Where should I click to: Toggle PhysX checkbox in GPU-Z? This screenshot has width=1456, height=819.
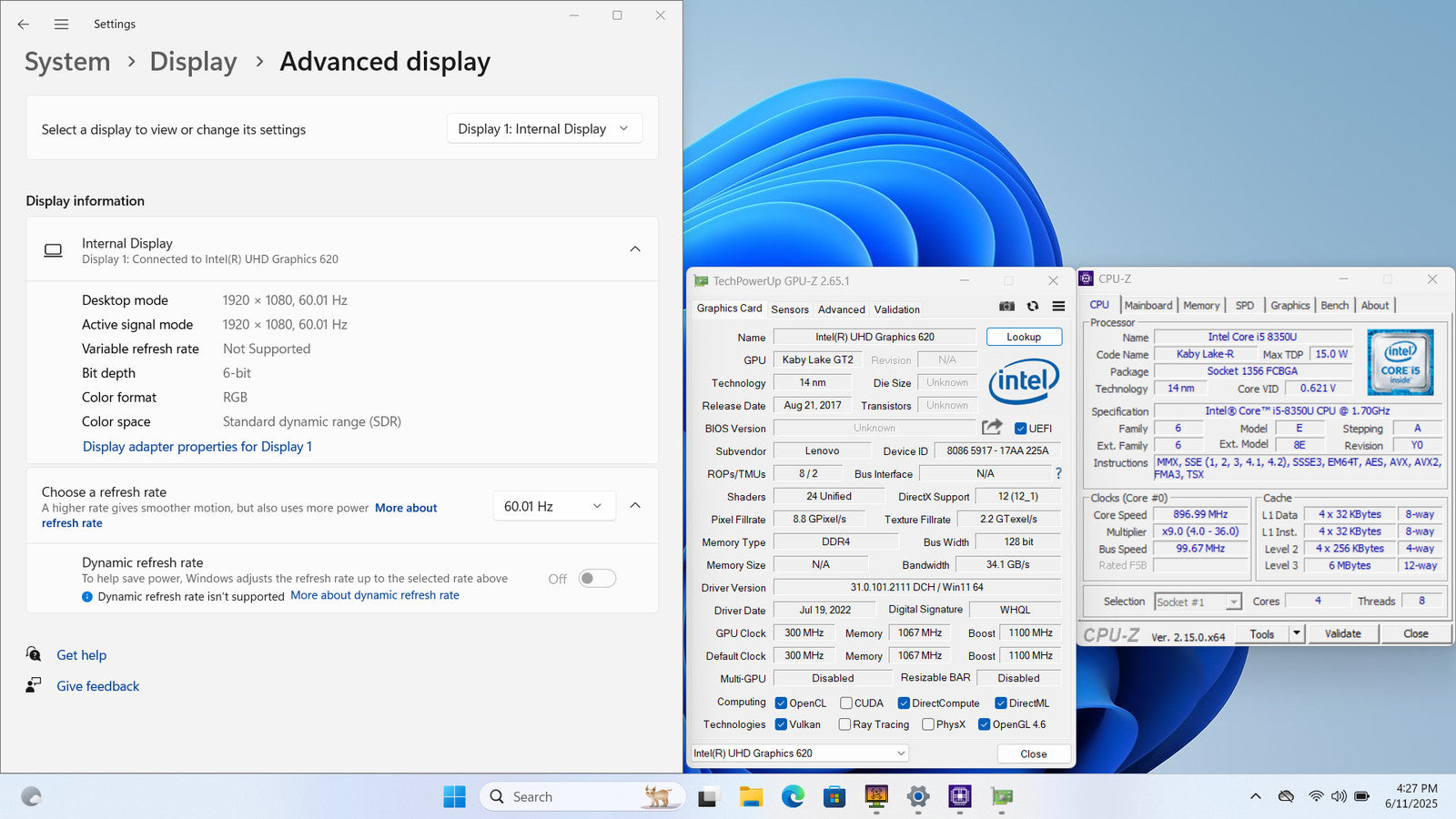pos(928,724)
